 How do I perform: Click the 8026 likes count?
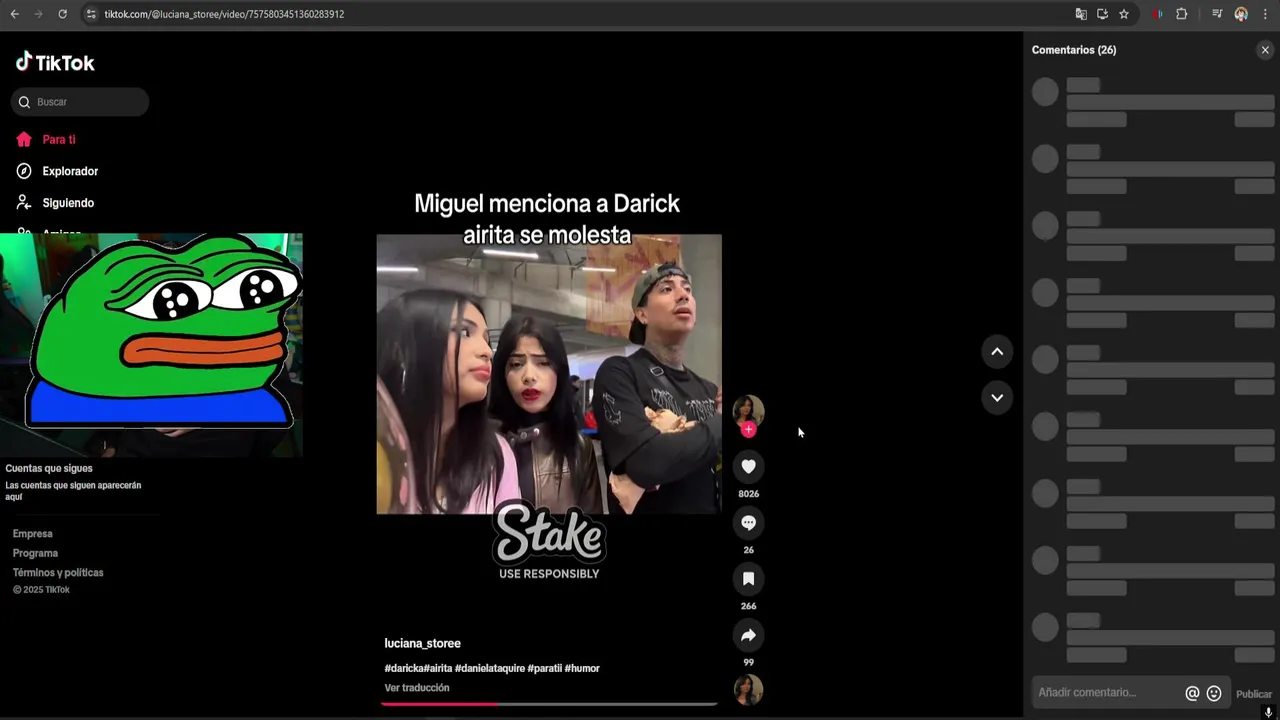(x=748, y=494)
